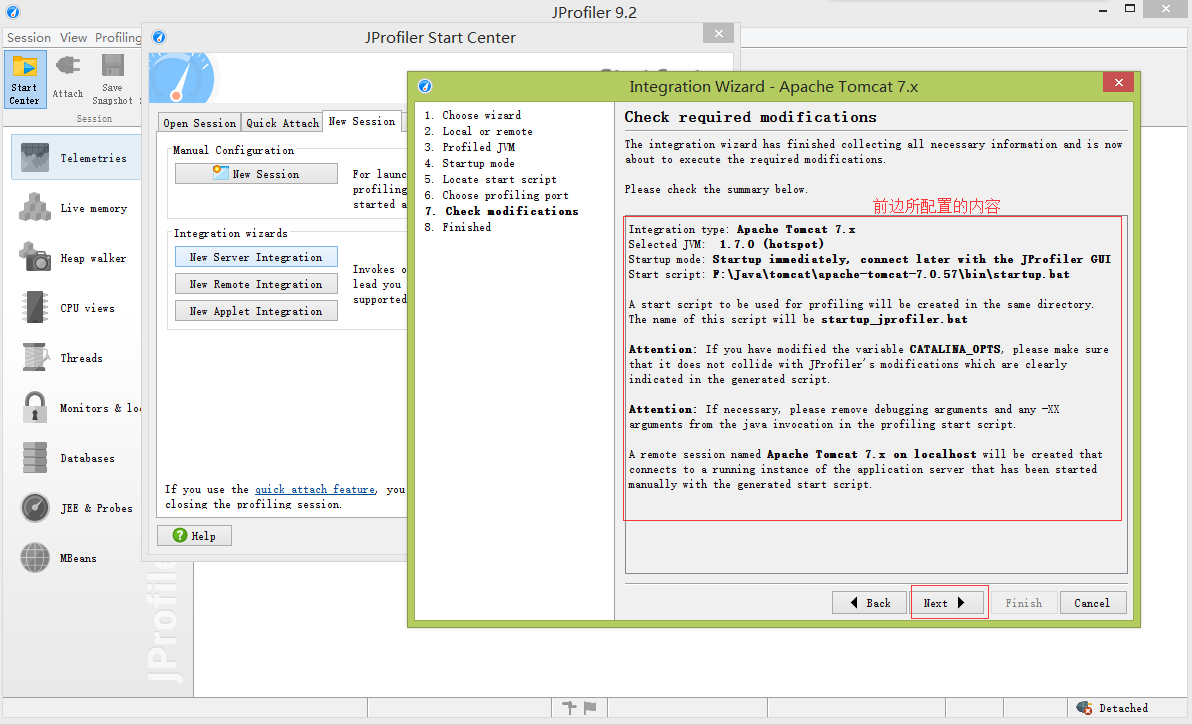Close the JProfiler Start Center window
The image size is (1192, 725).
[x=718, y=33]
